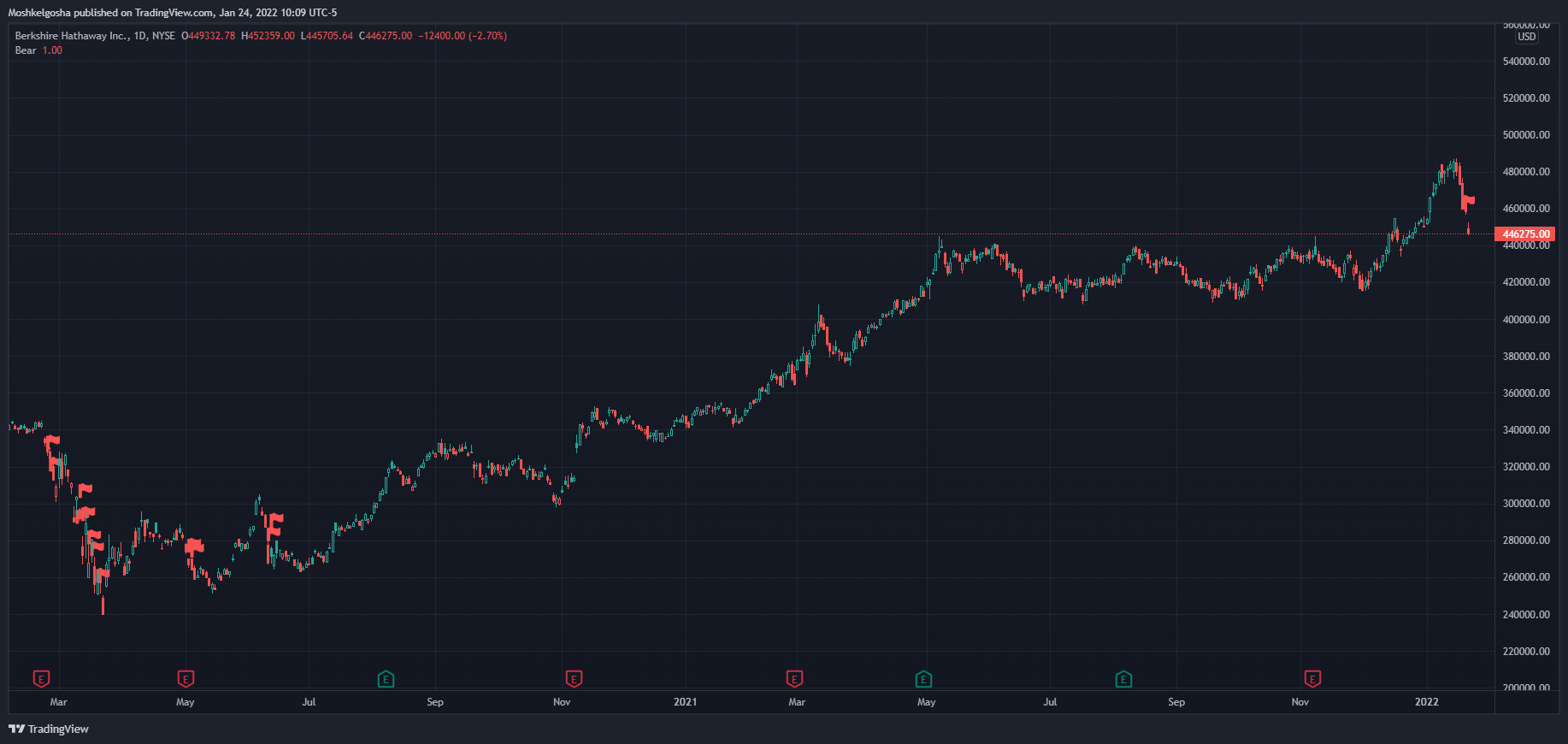1568x744 pixels.
Task: Click the published-by header text at the top
Action: pos(173,13)
